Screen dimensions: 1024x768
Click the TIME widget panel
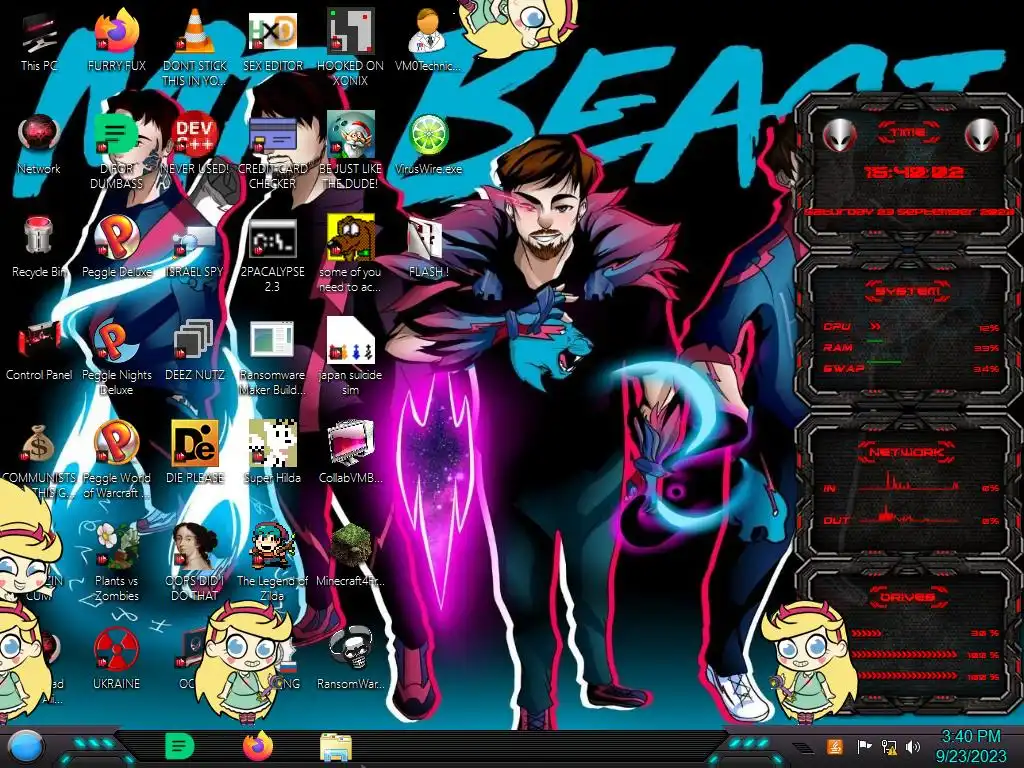(908, 171)
